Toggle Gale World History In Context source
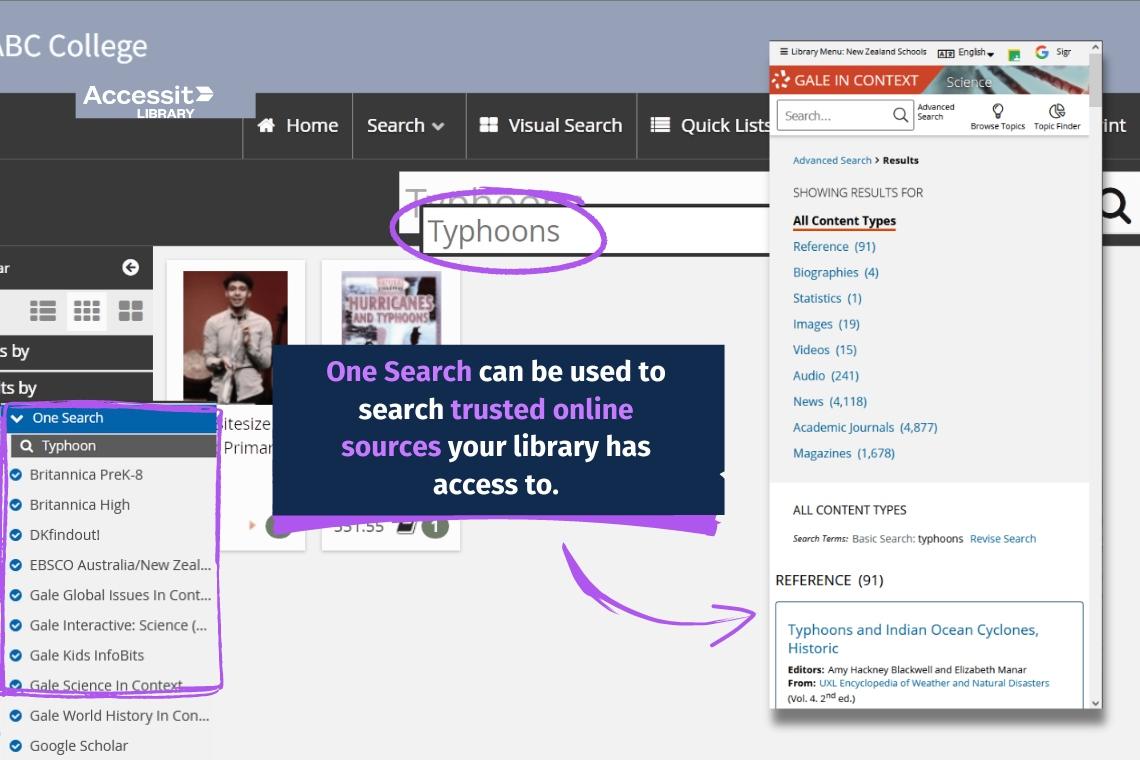Viewport: 1140px width, 760px height. tap(16, 716)
